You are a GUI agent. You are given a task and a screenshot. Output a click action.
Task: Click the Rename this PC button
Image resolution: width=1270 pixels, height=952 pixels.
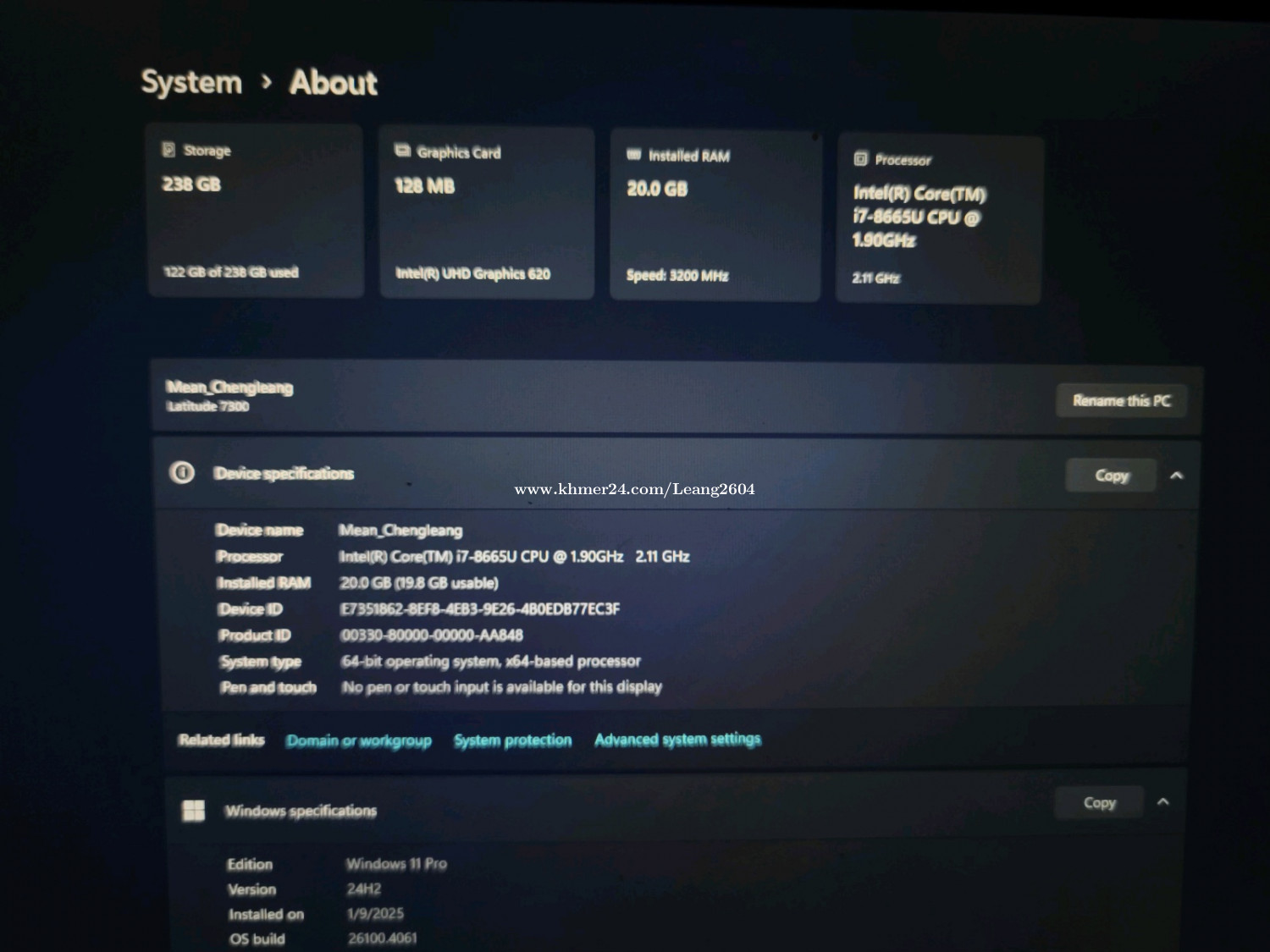click(x=1121, y=400)
